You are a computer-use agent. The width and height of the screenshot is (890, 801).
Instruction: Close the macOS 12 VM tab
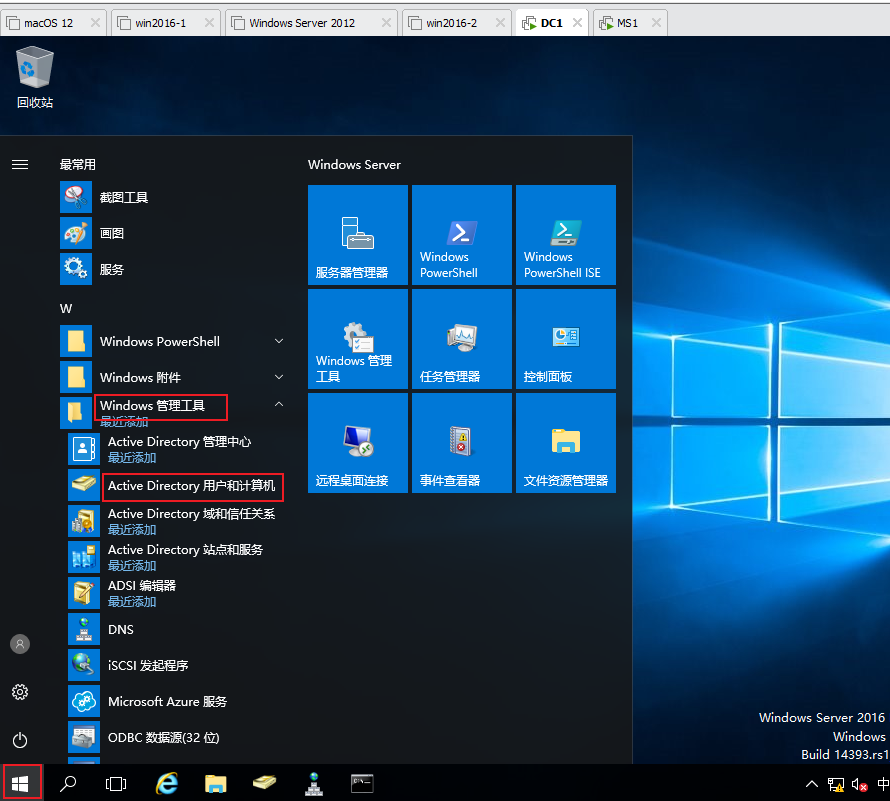(x=95, y=23)
